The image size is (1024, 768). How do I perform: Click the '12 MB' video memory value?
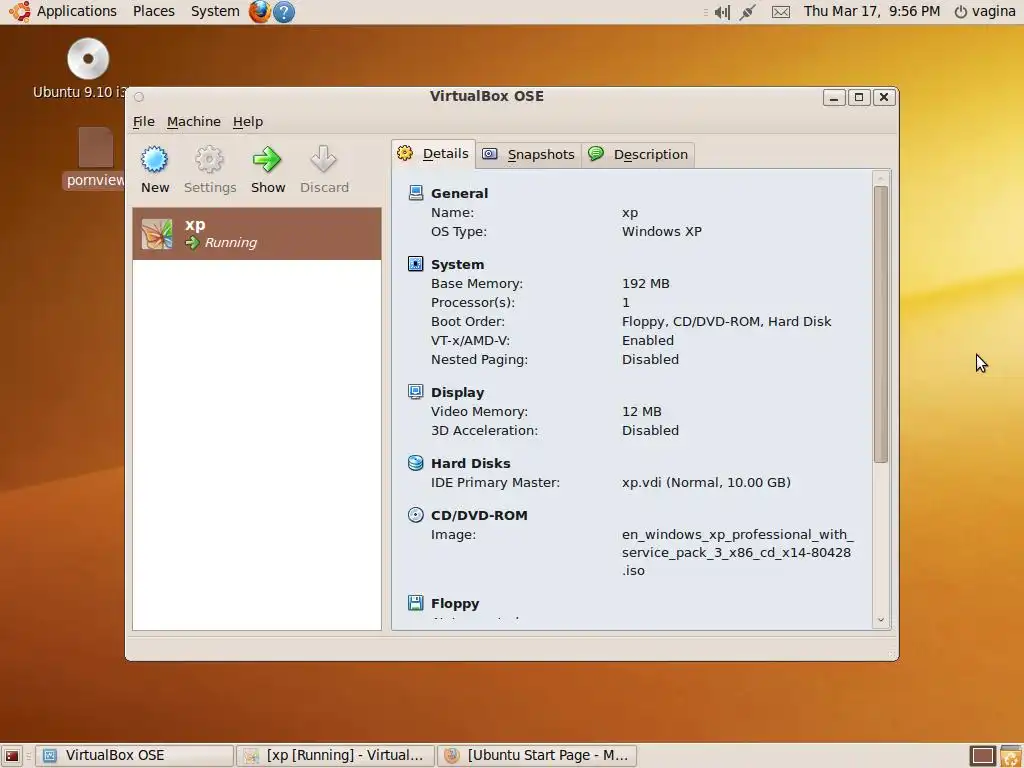tap(641, 411)
